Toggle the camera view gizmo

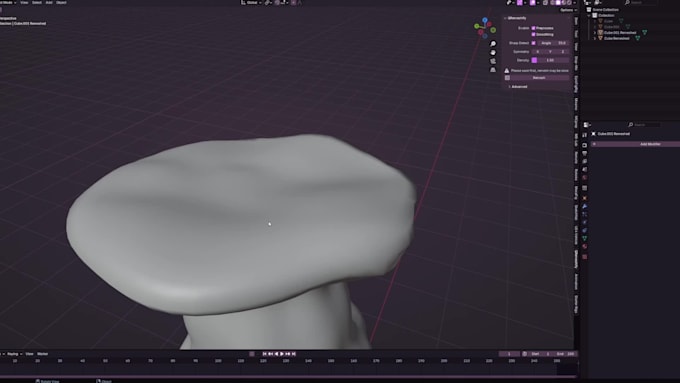[x=493, y=61]
